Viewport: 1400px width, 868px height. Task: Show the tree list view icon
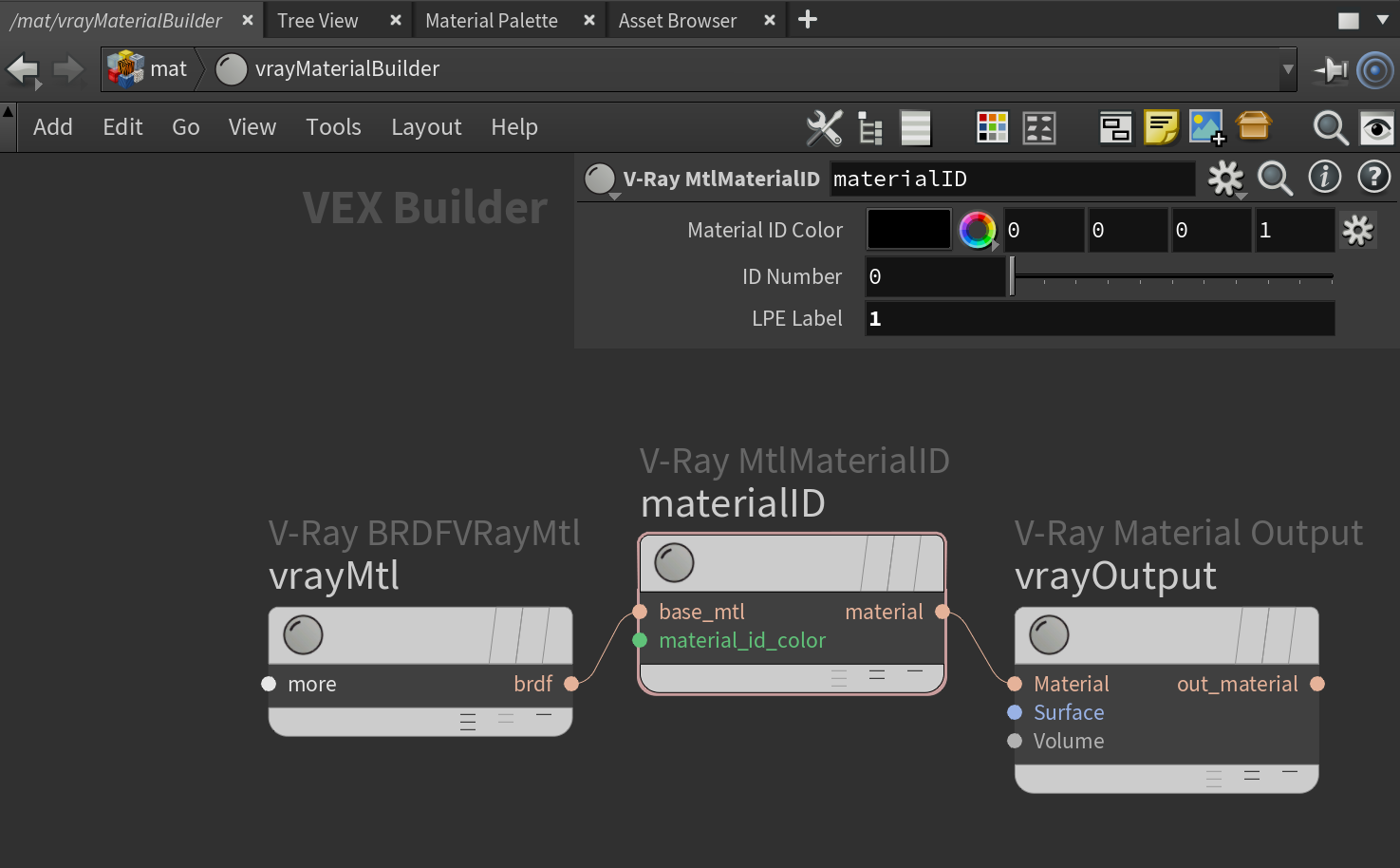pos(870,127)
